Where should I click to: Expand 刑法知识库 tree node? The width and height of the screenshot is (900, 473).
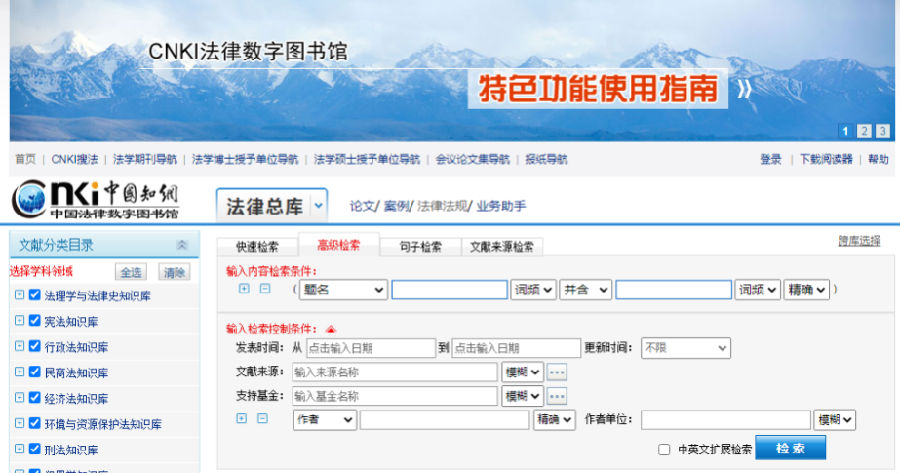pos(20,449)
